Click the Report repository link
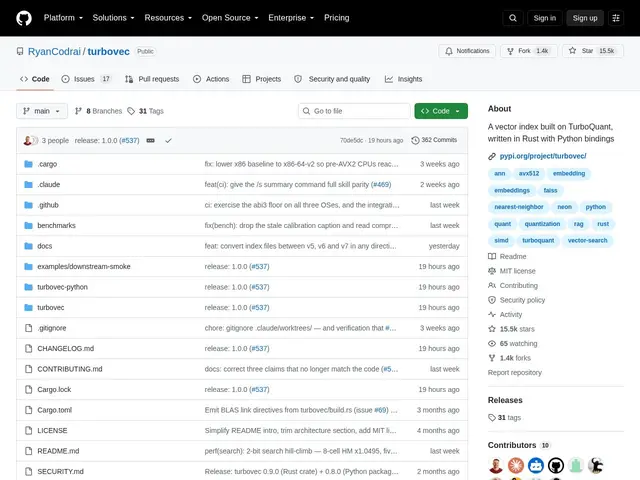 [x=514, y=373]
